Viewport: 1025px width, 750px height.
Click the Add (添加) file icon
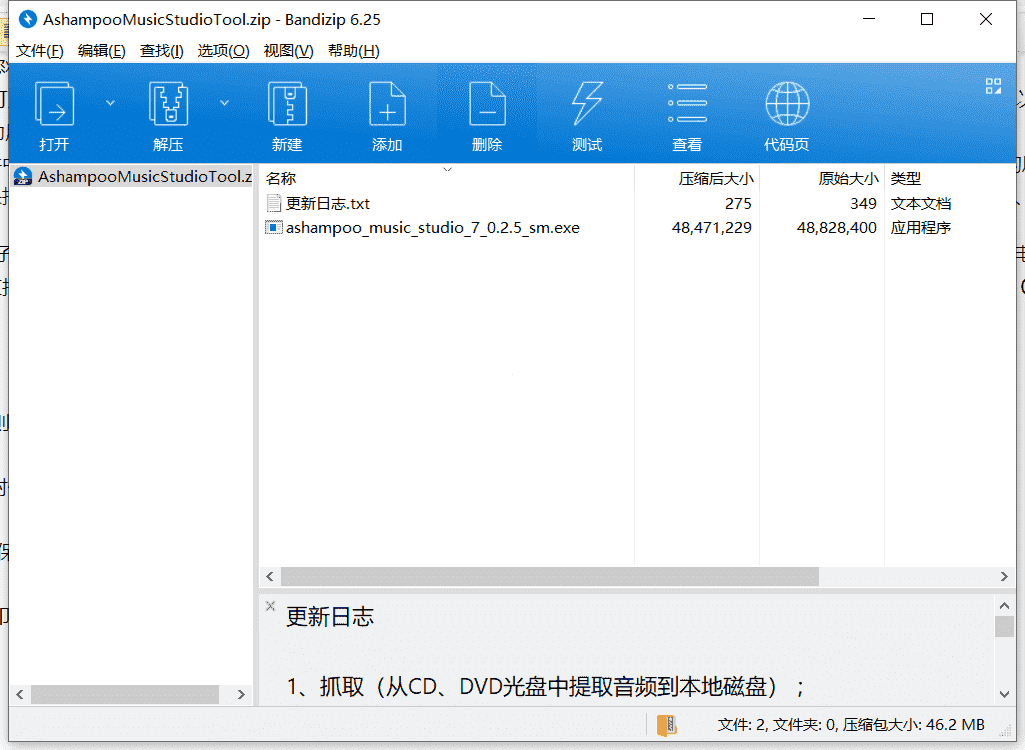[387, 104]
